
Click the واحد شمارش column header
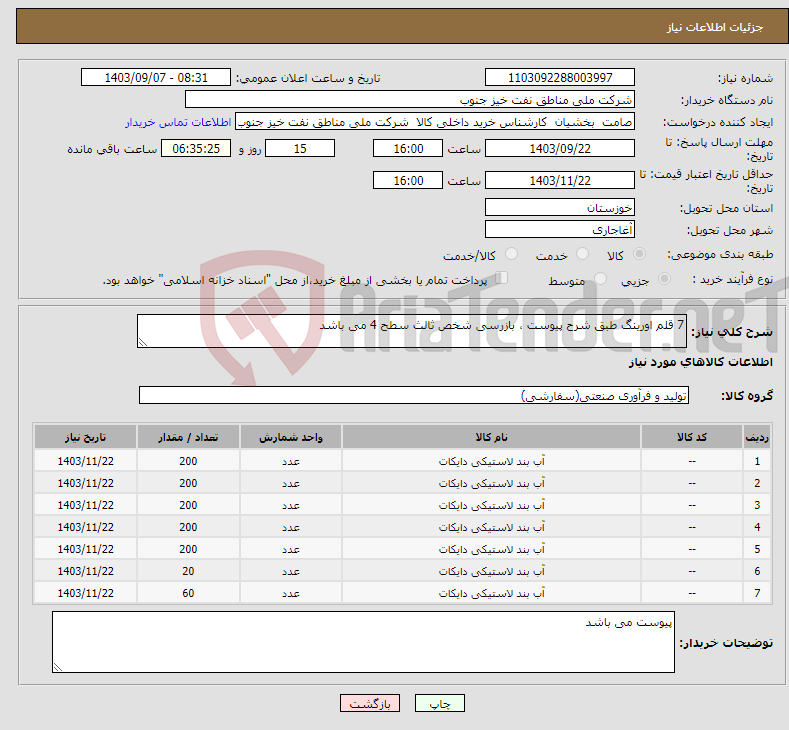pos(291,437)
